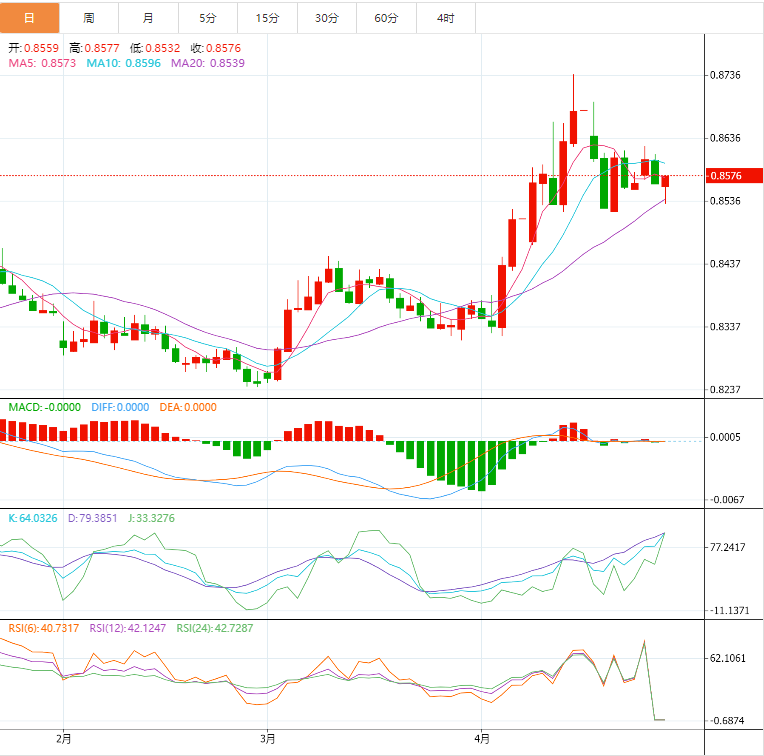764x756 pixels.
Task: Select the 15分 timeframe tab
Action: pos(267,18)
